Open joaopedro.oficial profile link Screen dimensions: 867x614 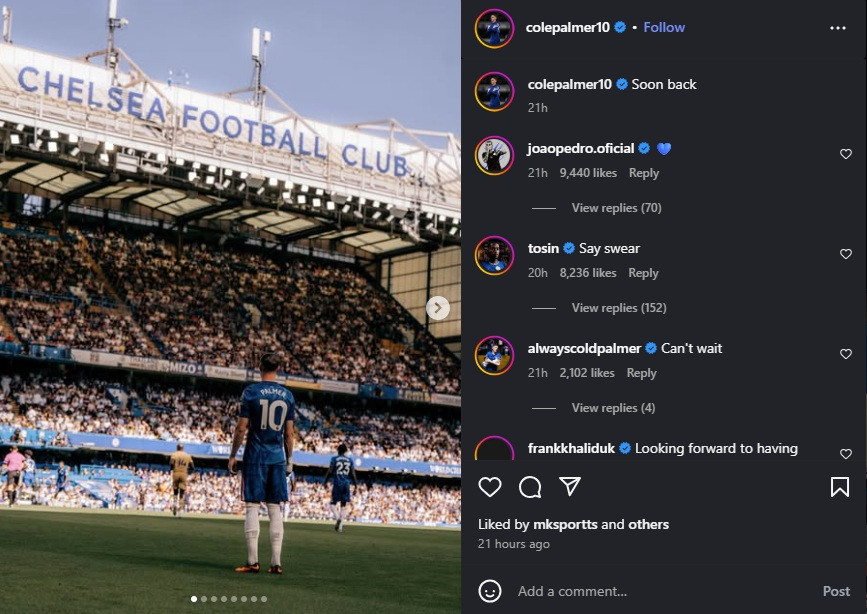(x=581, y=149)
